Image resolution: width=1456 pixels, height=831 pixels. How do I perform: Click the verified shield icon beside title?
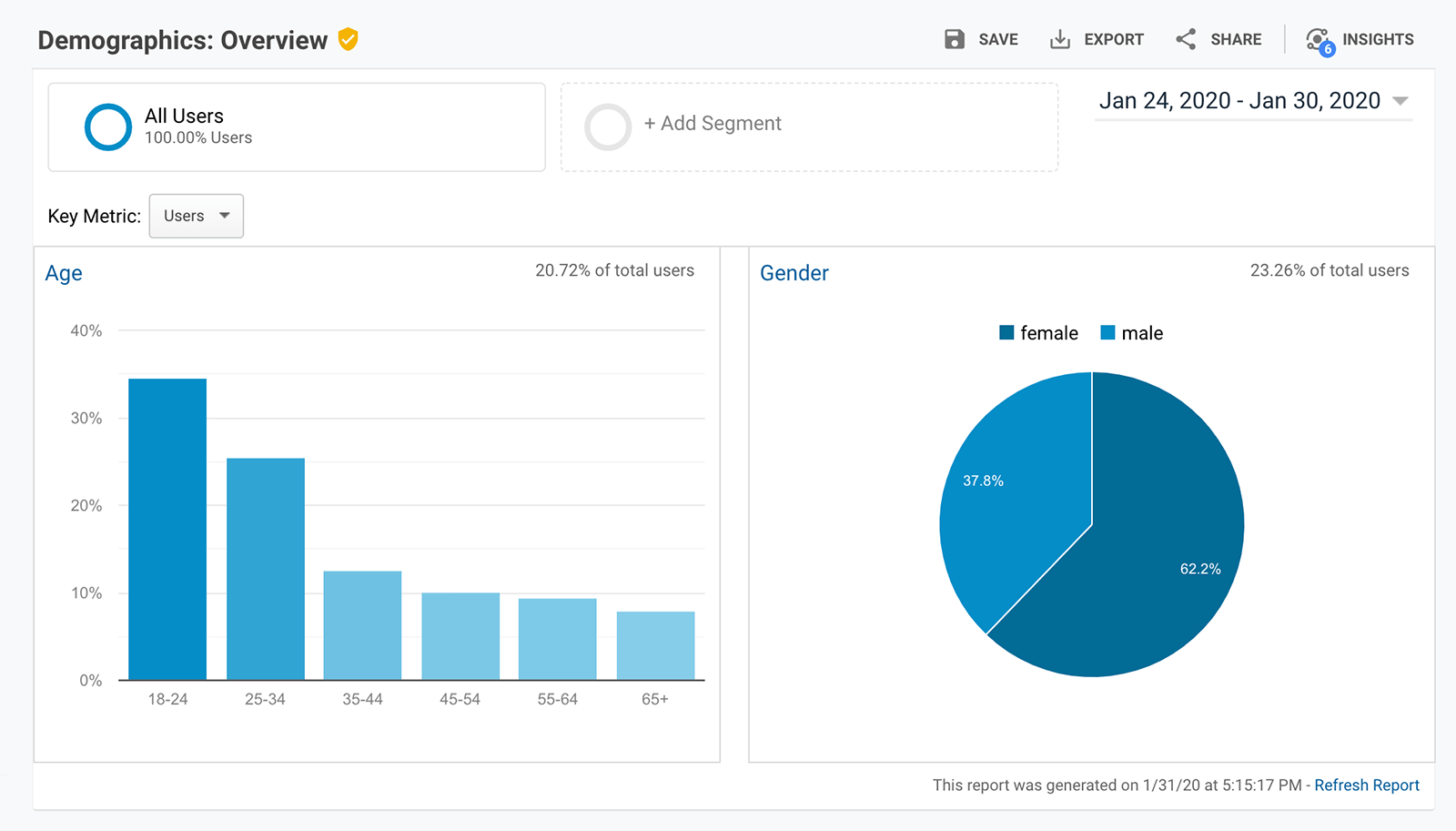(x=348, y=39)
